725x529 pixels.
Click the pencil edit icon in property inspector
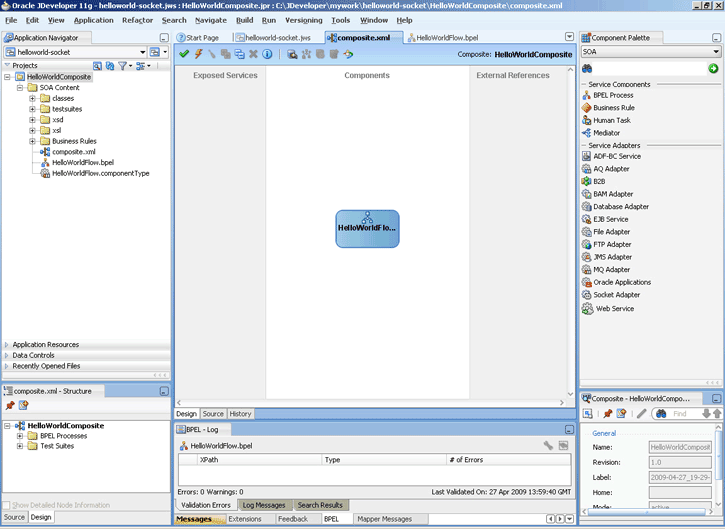pos(641,413)
